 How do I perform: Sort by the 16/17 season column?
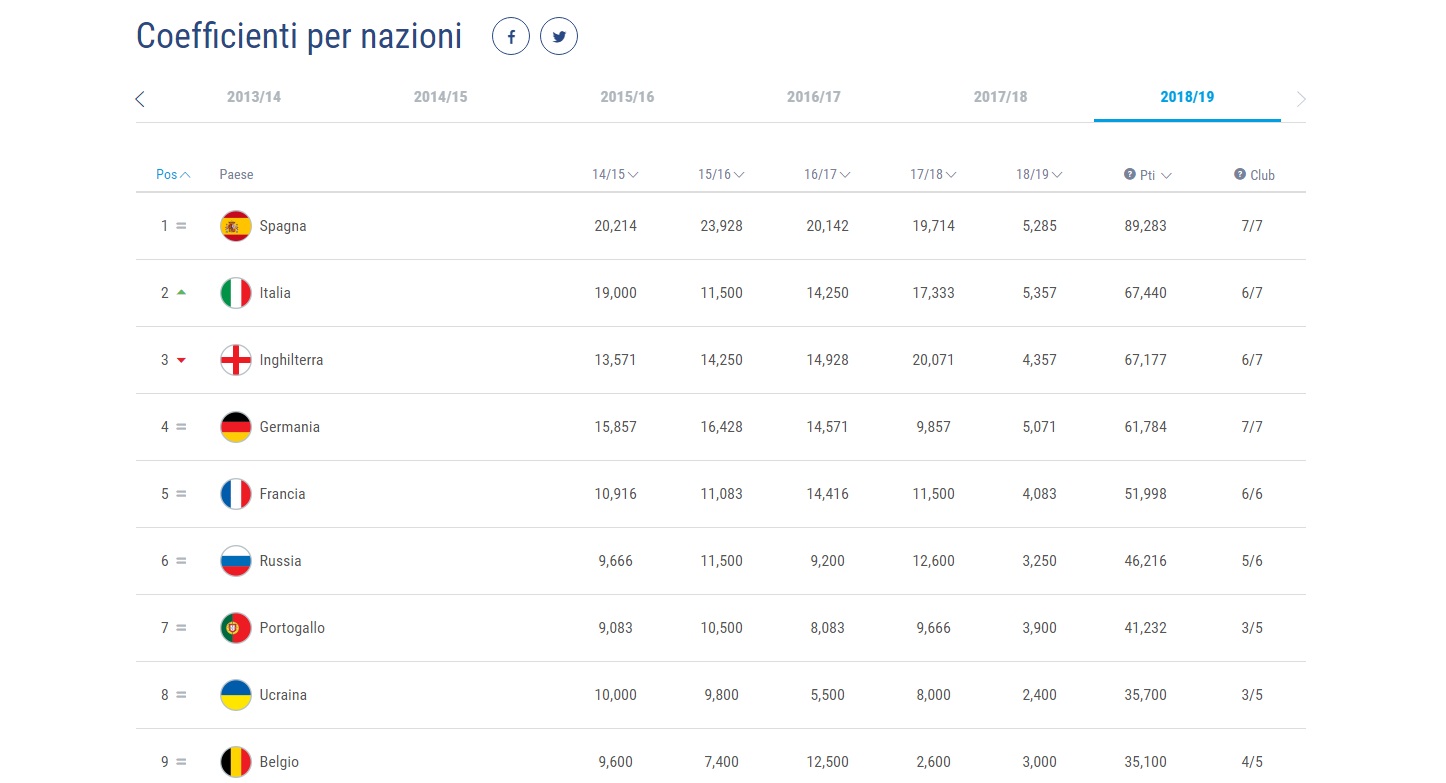[827, 174]
